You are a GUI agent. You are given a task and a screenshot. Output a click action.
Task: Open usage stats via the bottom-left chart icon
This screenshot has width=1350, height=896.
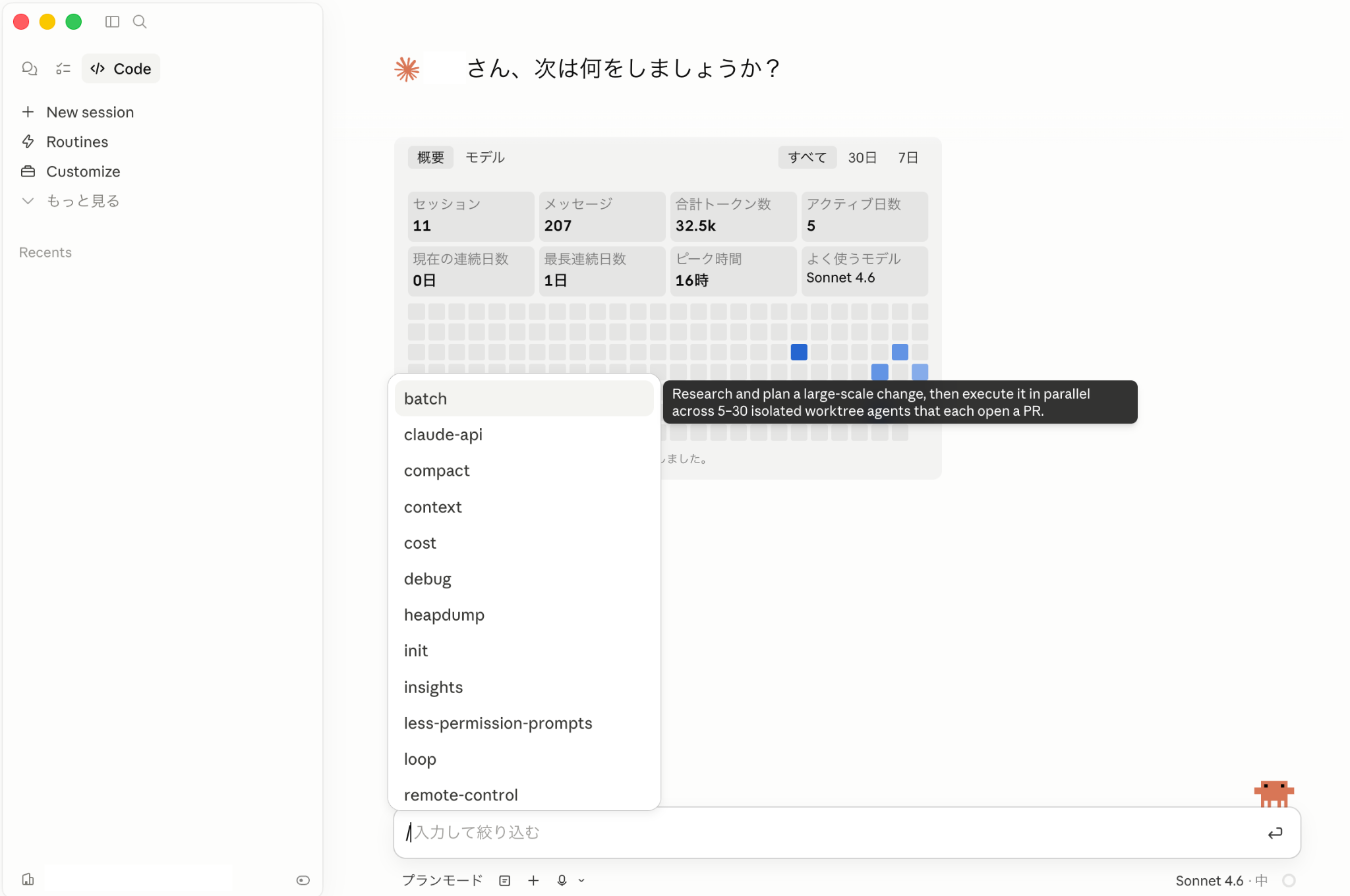28,879
